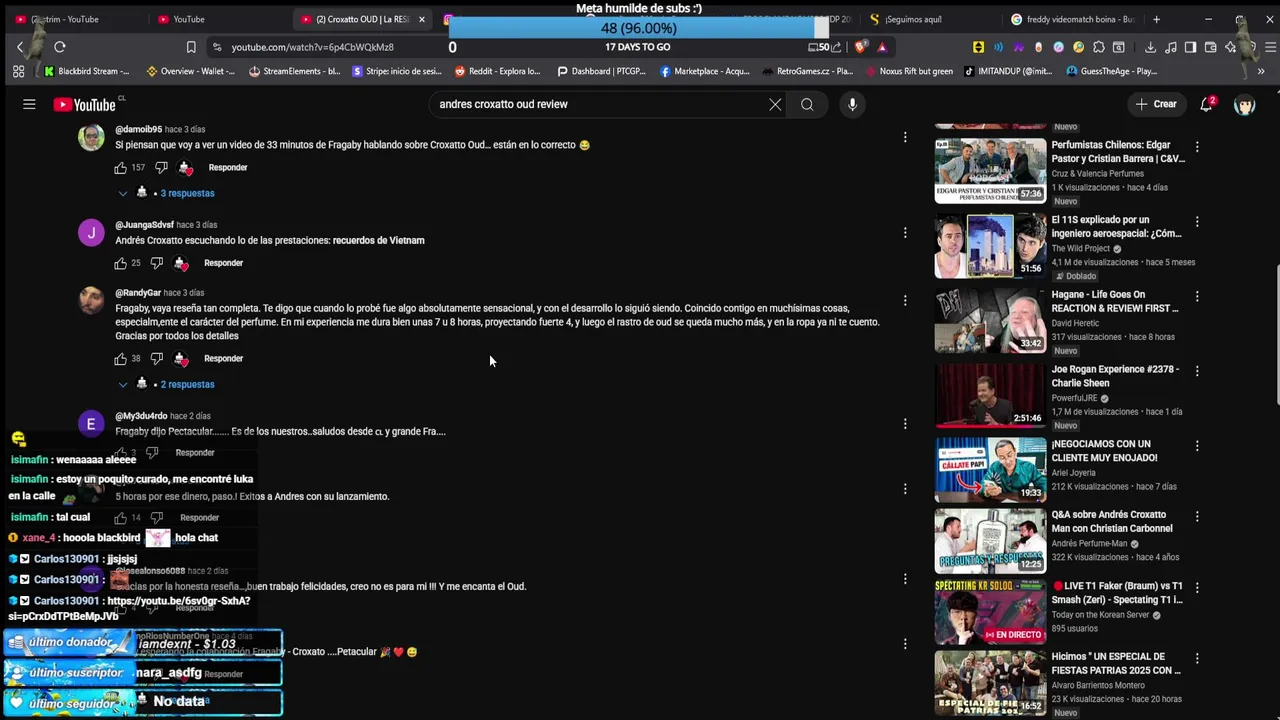Open options menu for @RandyGar comment
This screenshot has height=720, width=1280.
tap(905, 300)
